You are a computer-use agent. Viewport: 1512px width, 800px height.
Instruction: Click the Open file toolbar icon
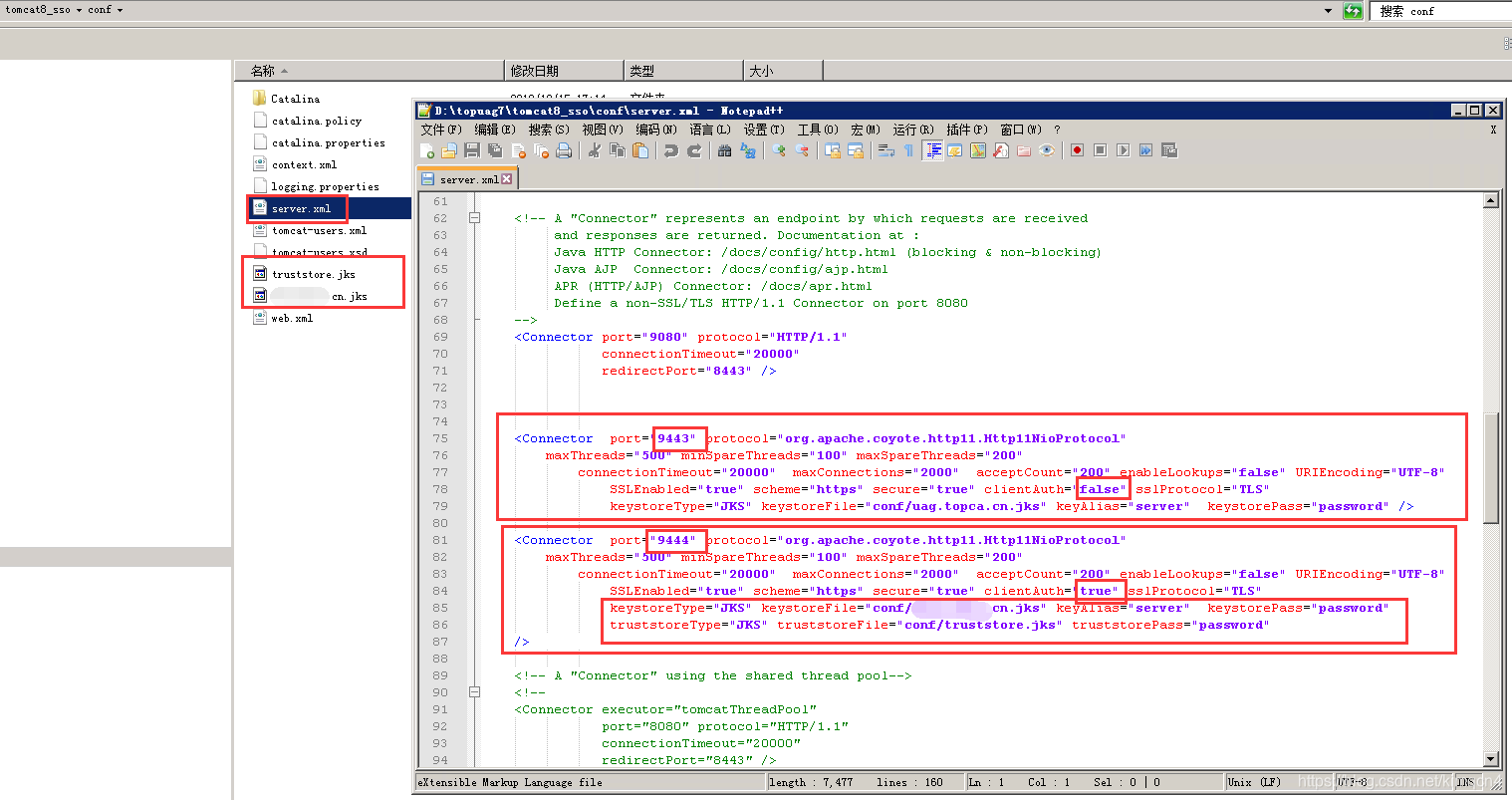coord(449,150)
